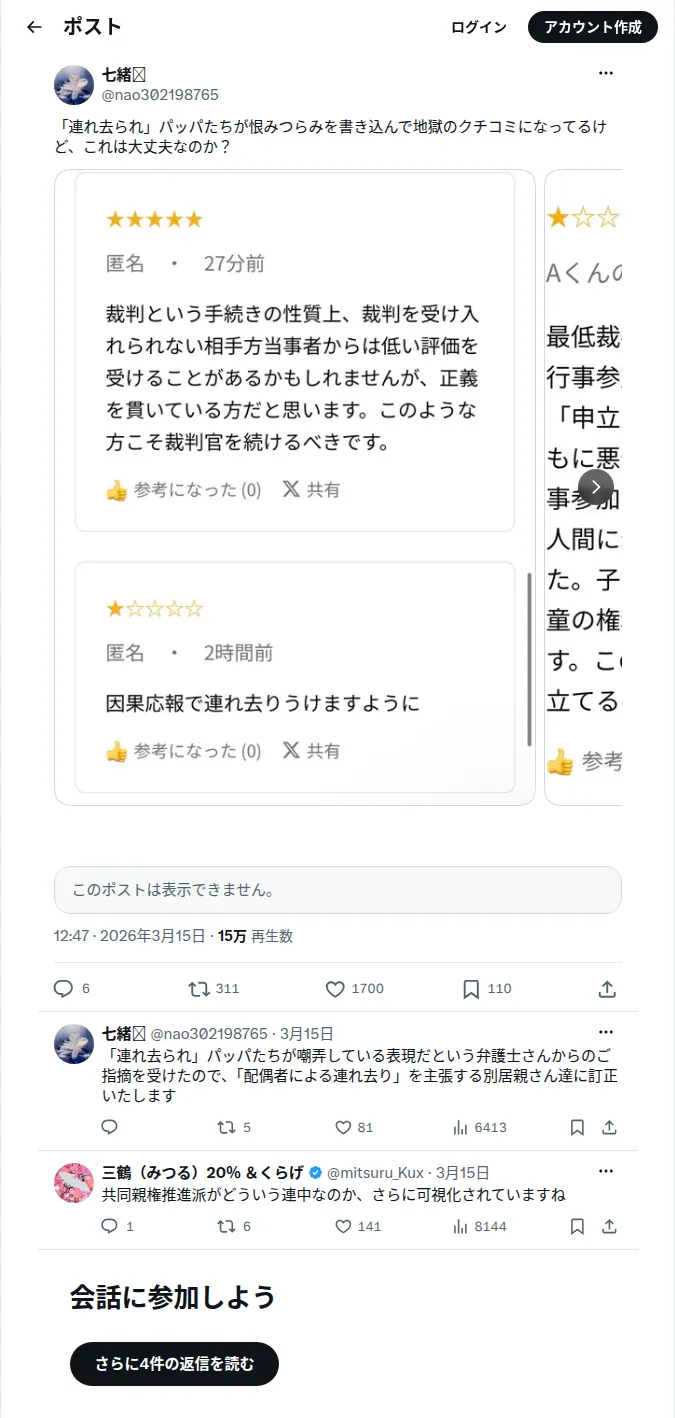675x1418 pixels.
Task: Share the main post via upload icon
Action: coord(607,989)
